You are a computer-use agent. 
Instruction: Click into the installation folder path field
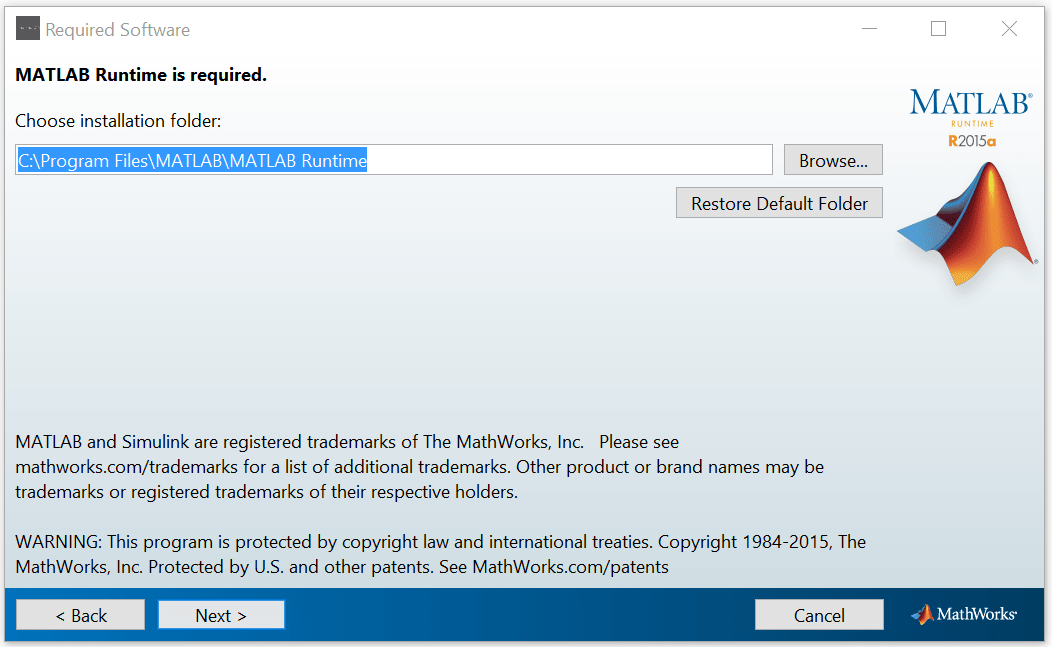pos(560,160)
